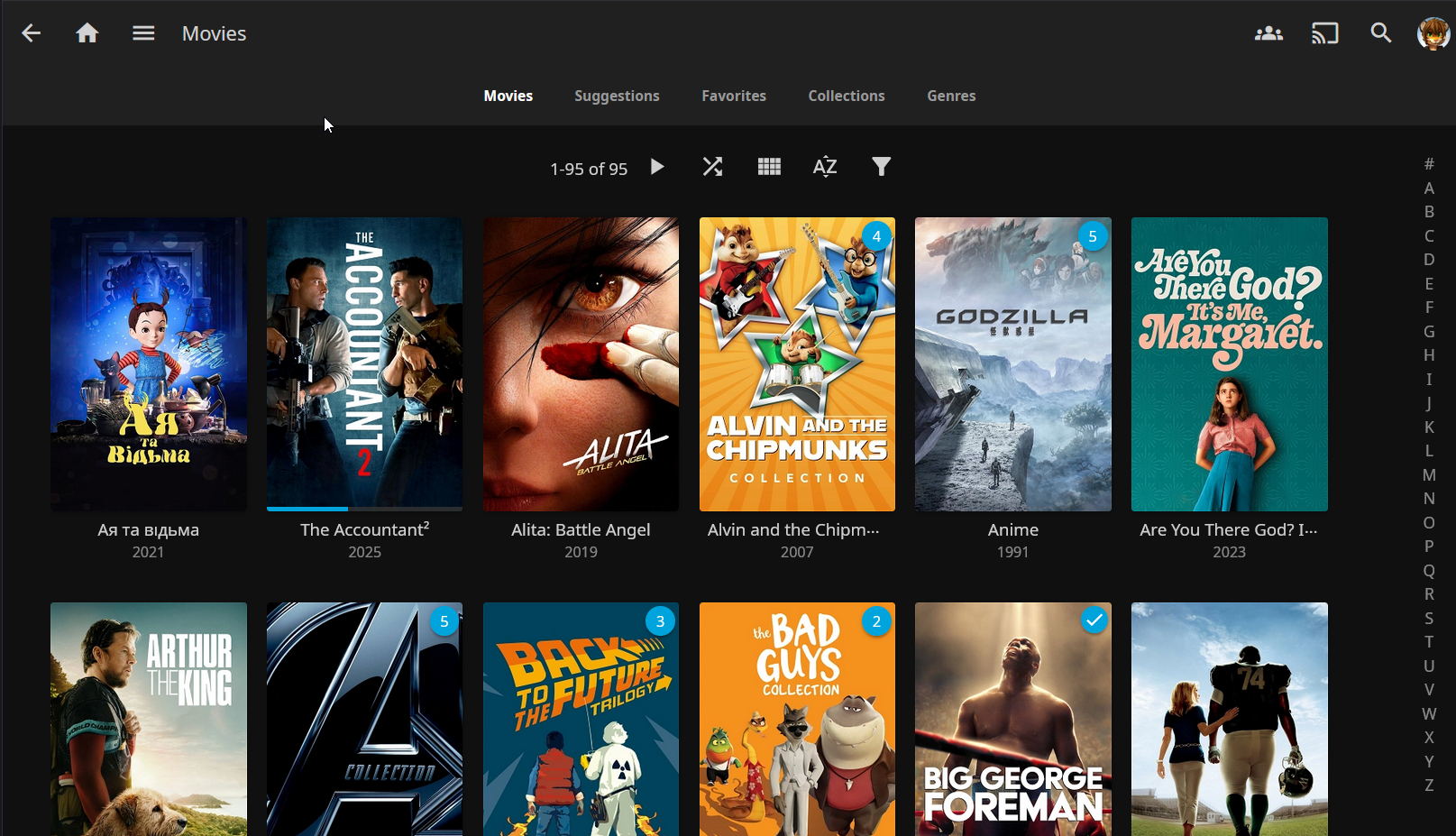Click the Cast to device icon
The width and height of the screenshot is (1456, 836).
pyautogui.click(x=1324, y=33)
